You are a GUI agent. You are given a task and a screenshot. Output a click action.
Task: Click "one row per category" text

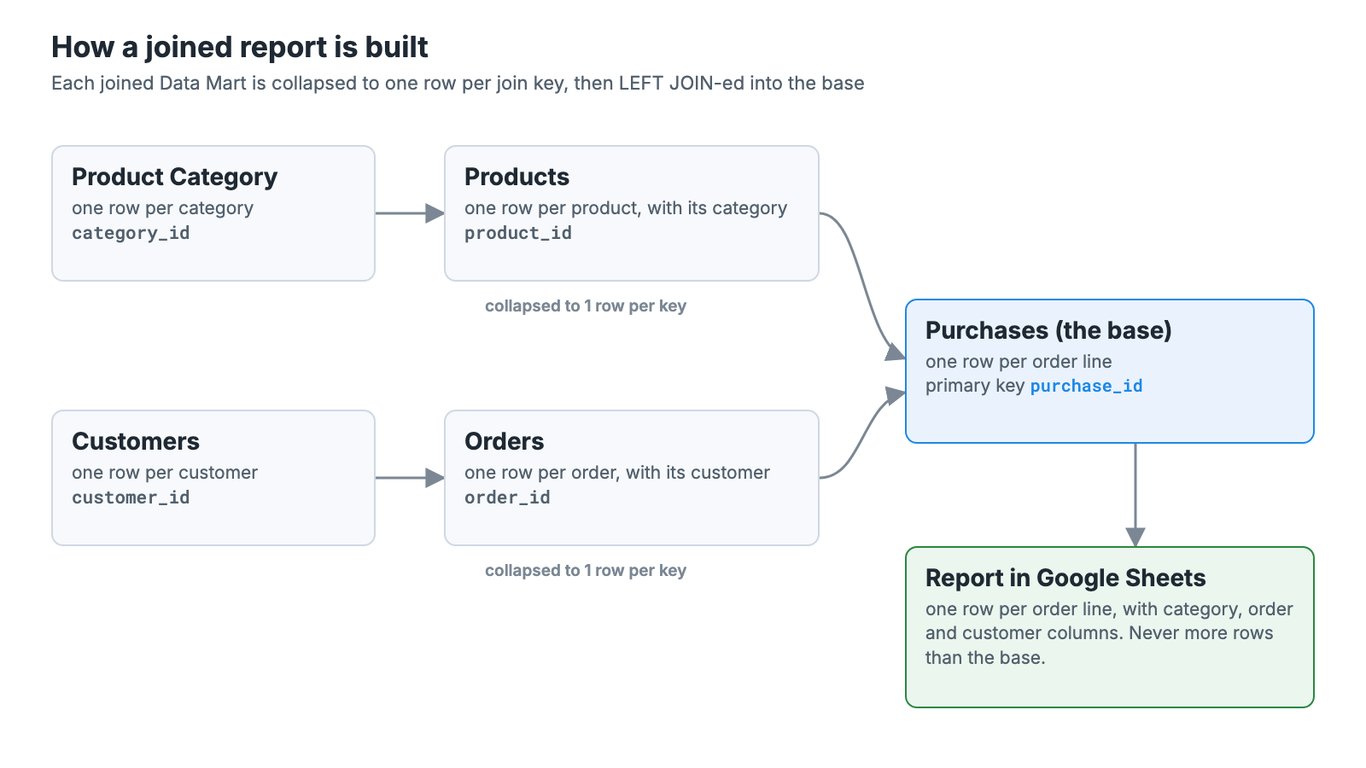click(x=163, y=208)
